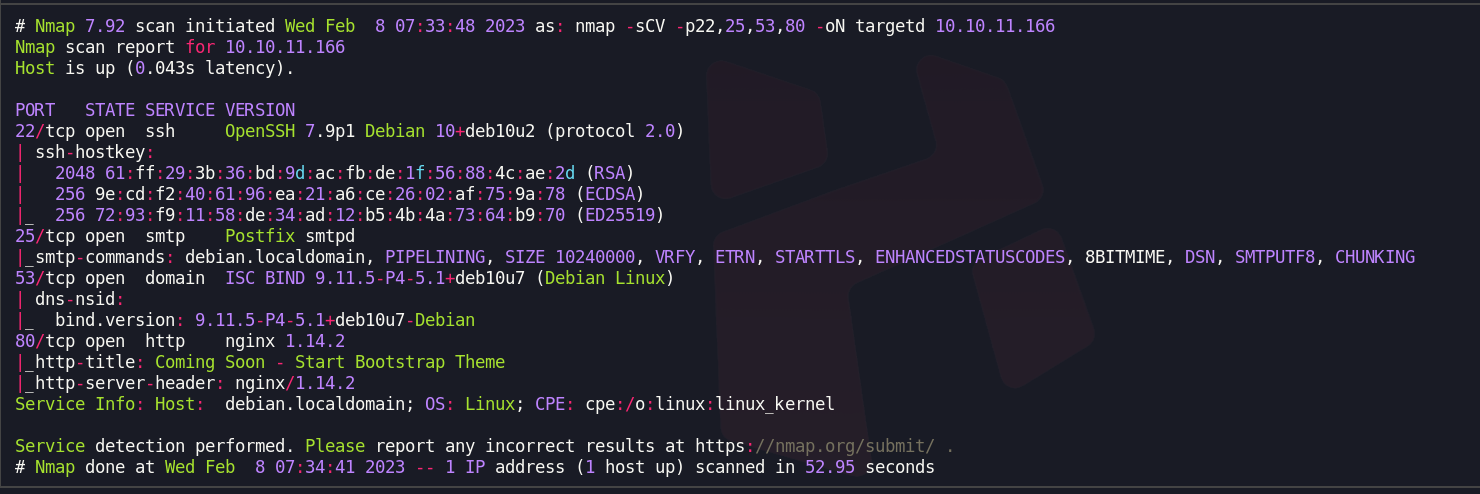Click the RSA hostkey label
The image size is (1480, 494).
coord(610,173)
